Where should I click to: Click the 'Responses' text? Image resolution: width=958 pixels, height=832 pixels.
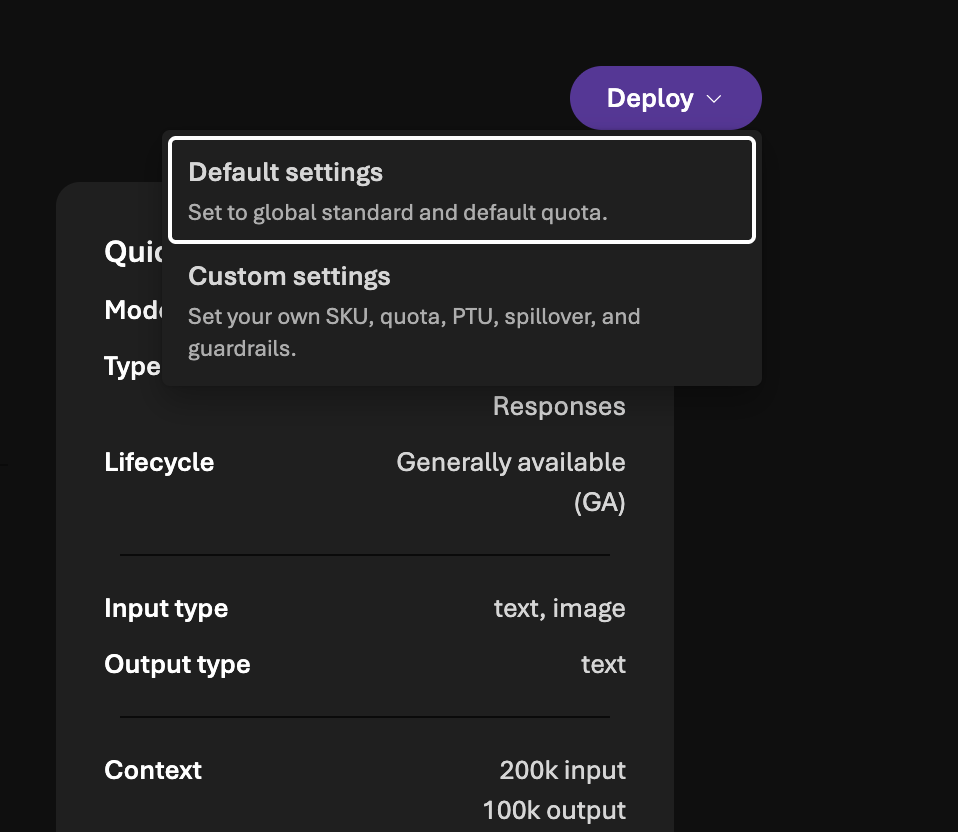pos(559,406)
